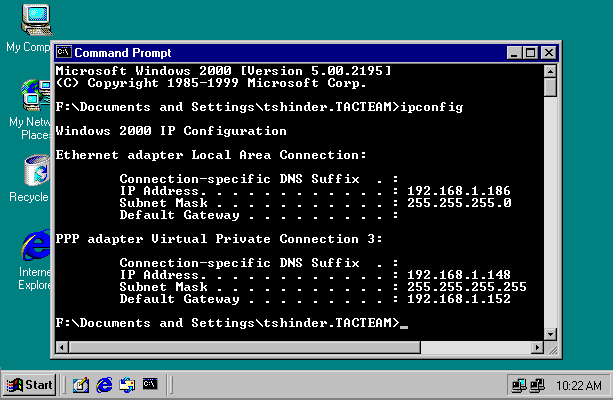Click Show Desktop quick launch icon
This screenshot has height=400, width=613.
click(81, 384)
